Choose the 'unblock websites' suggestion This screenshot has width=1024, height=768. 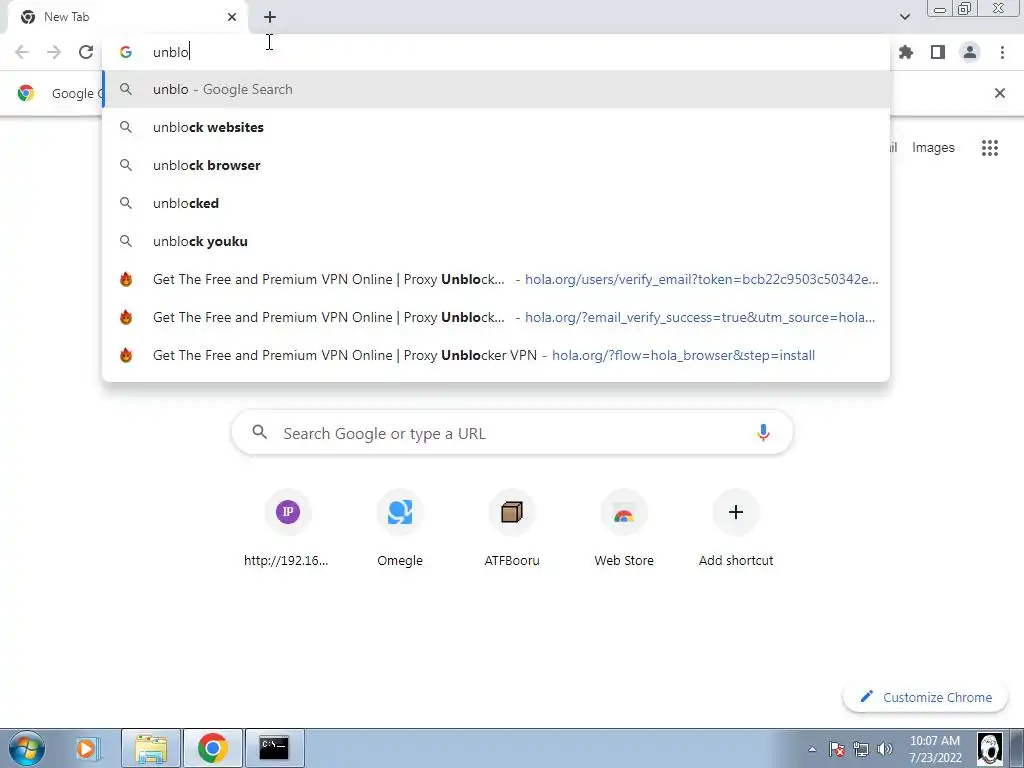[x=496, y=127]
